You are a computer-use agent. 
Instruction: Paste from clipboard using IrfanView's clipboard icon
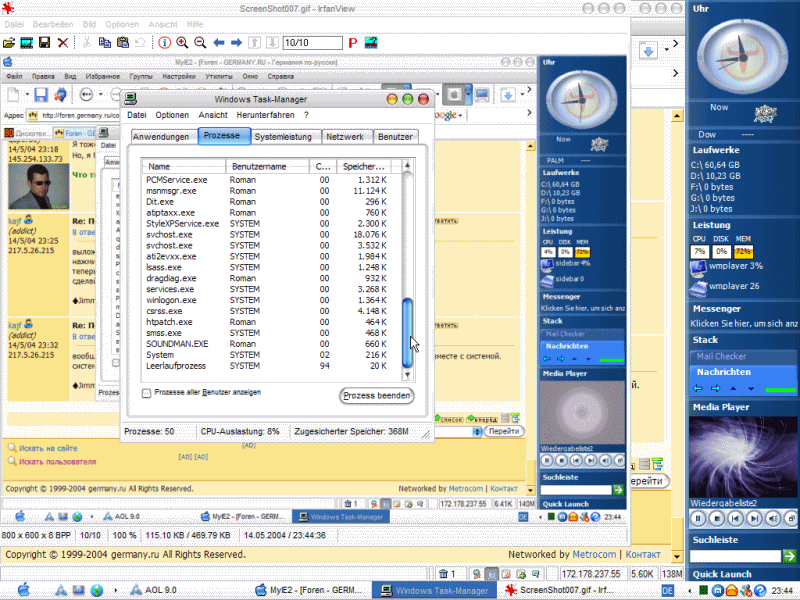tap(123, 43)
